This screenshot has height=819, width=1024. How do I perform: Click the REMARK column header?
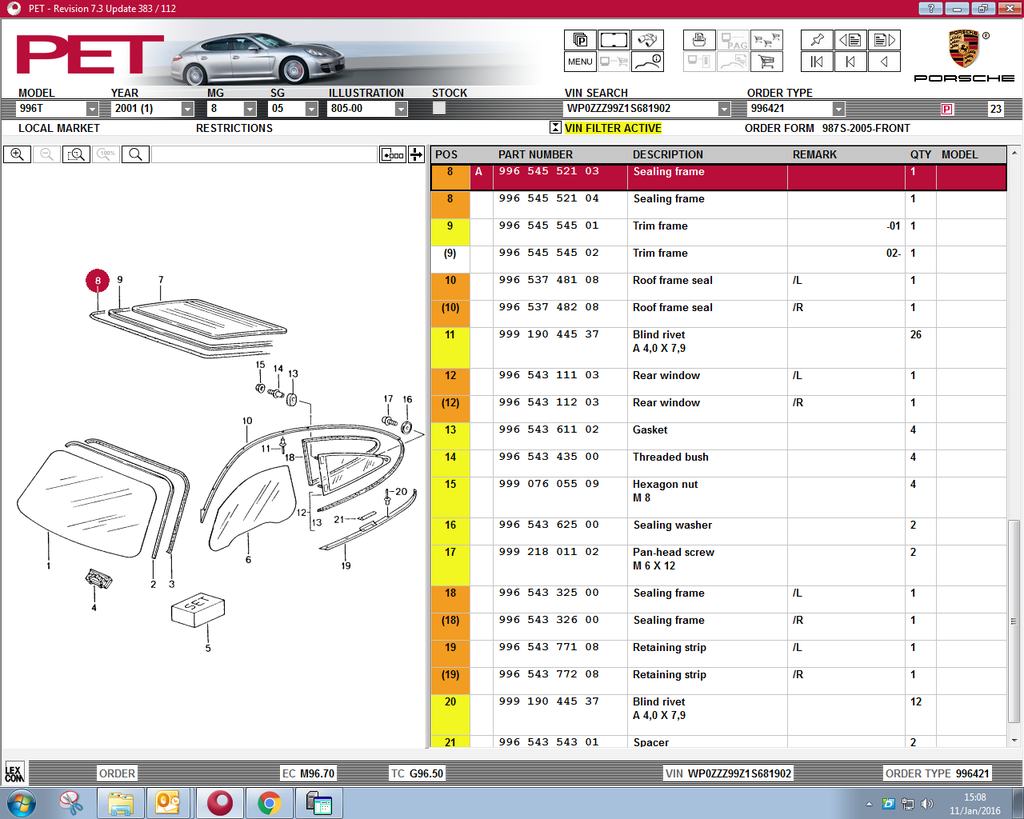tap(814, 155)
